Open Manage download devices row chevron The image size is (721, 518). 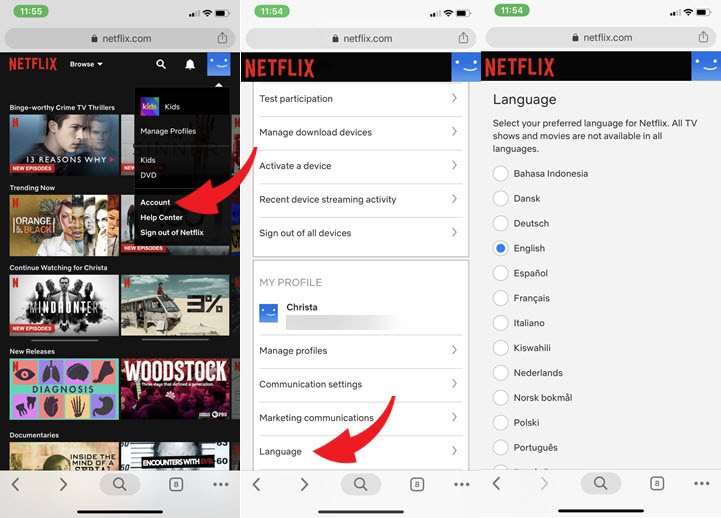point(454,131)
